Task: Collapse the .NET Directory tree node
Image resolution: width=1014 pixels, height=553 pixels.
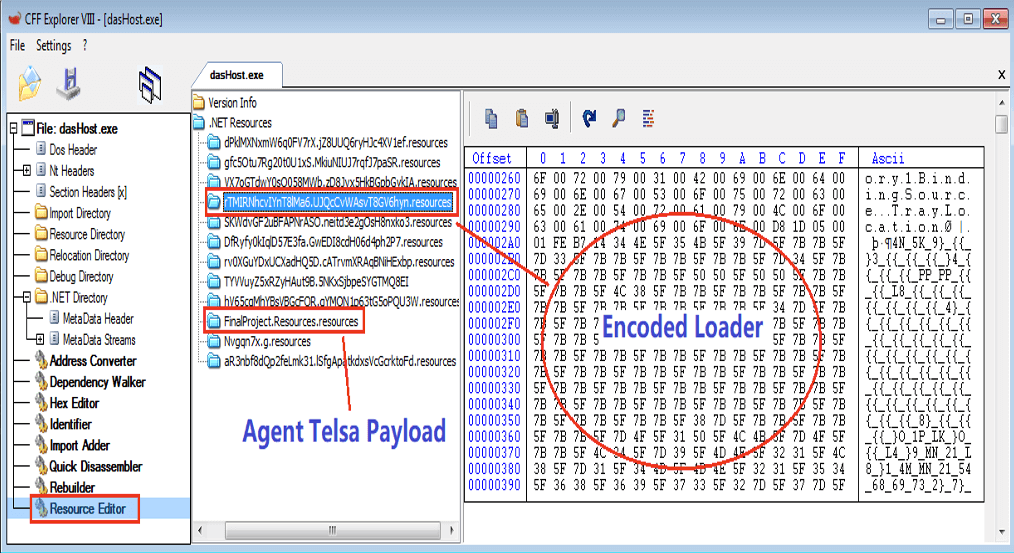Action: (27, 298)
